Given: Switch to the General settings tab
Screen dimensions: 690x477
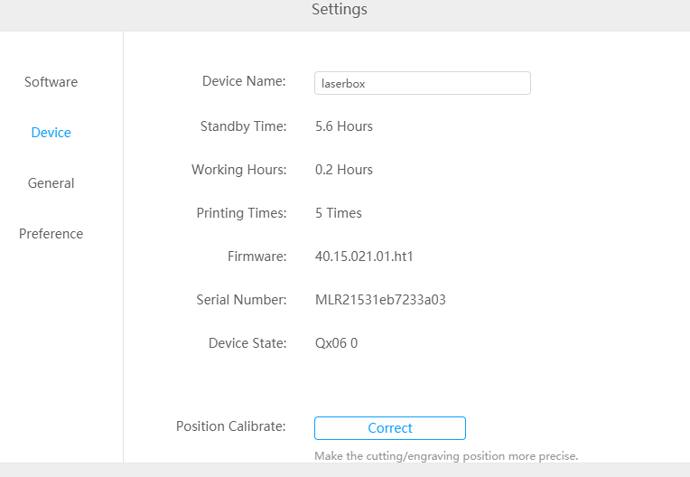Looking at the screenshot, I should (x=51, y=183).
